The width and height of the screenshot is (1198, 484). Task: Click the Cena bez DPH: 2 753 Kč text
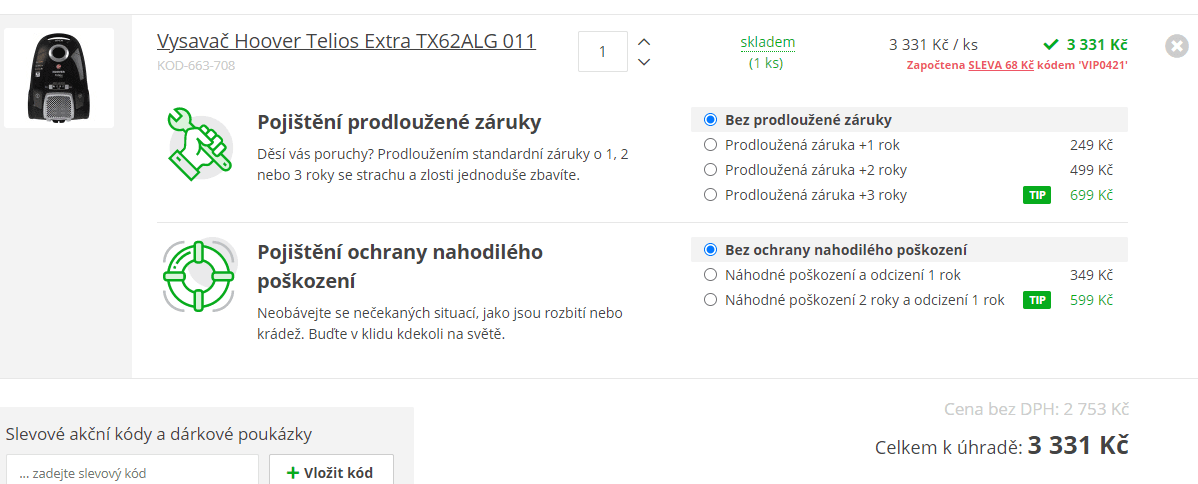point(1036,410)
